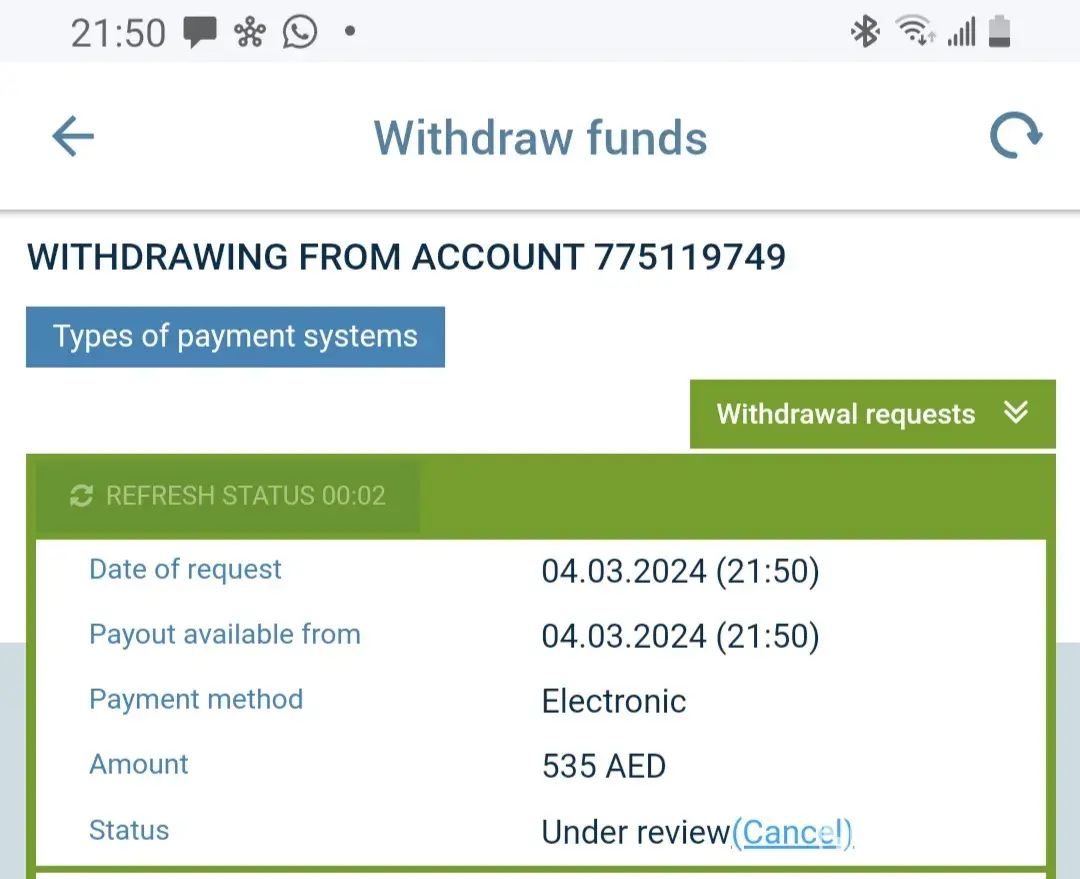
Task: Tap the Bluetooth status icon
Action: click(864, 33)
